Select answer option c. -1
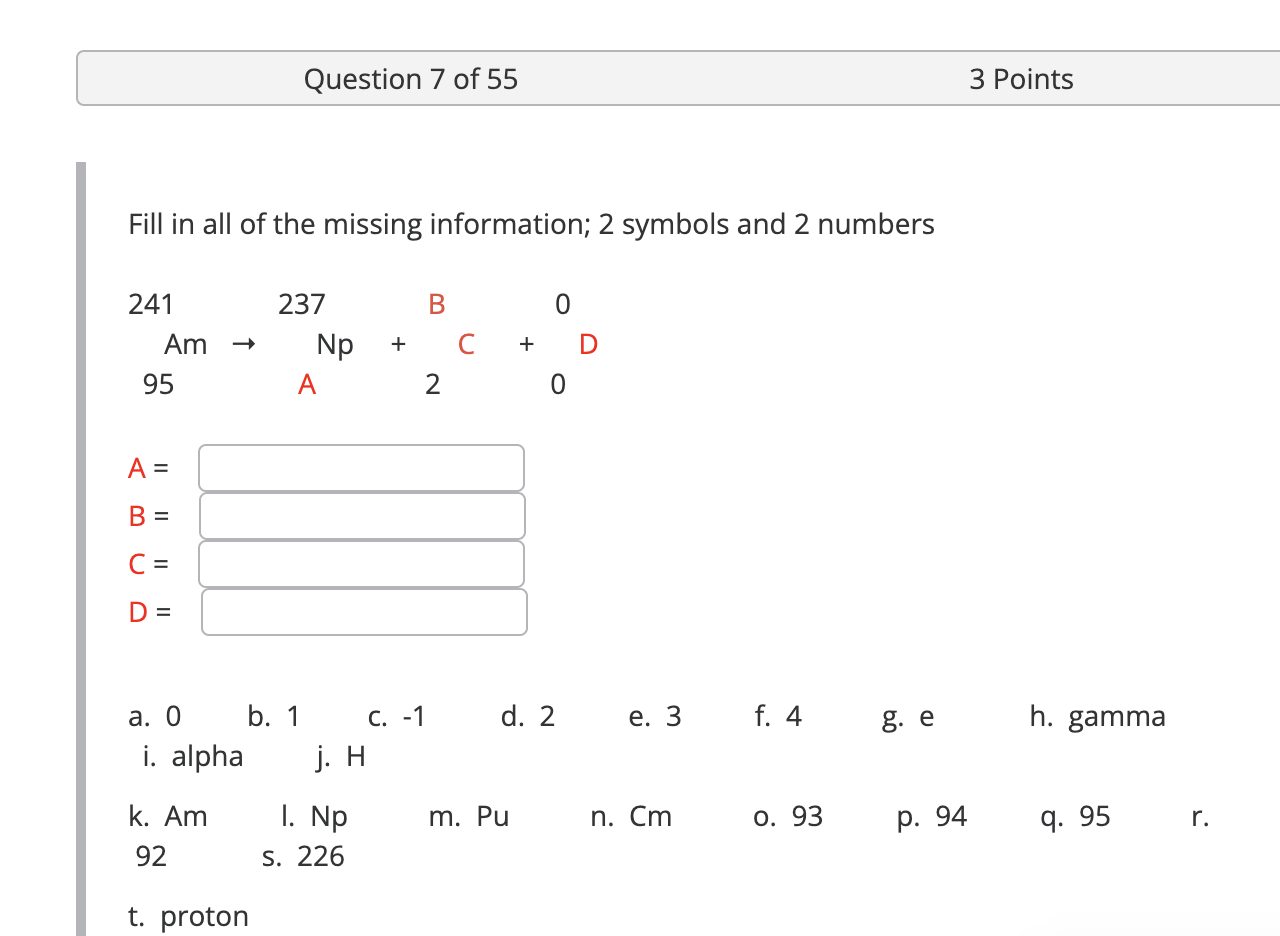The width and height of the screenshot is (1280, 936). (397, 716)
